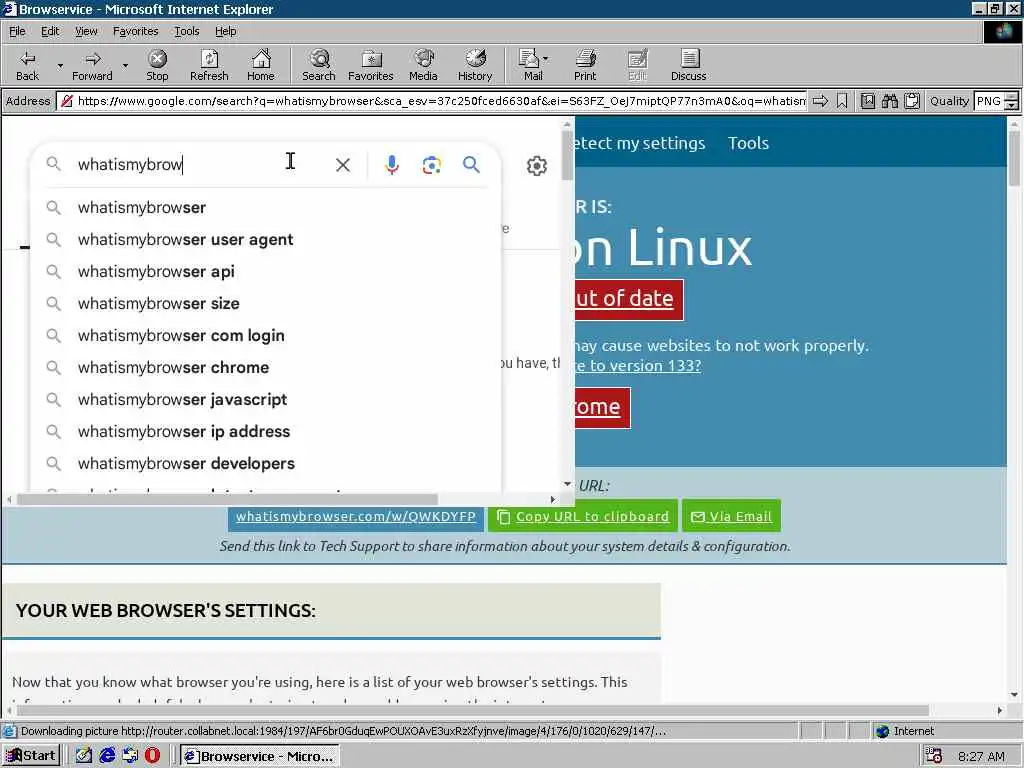Viewport: 1024px width, 768px height.
Task: Click the clipboard icon in the address toolbar
Action: click(912, 101)
